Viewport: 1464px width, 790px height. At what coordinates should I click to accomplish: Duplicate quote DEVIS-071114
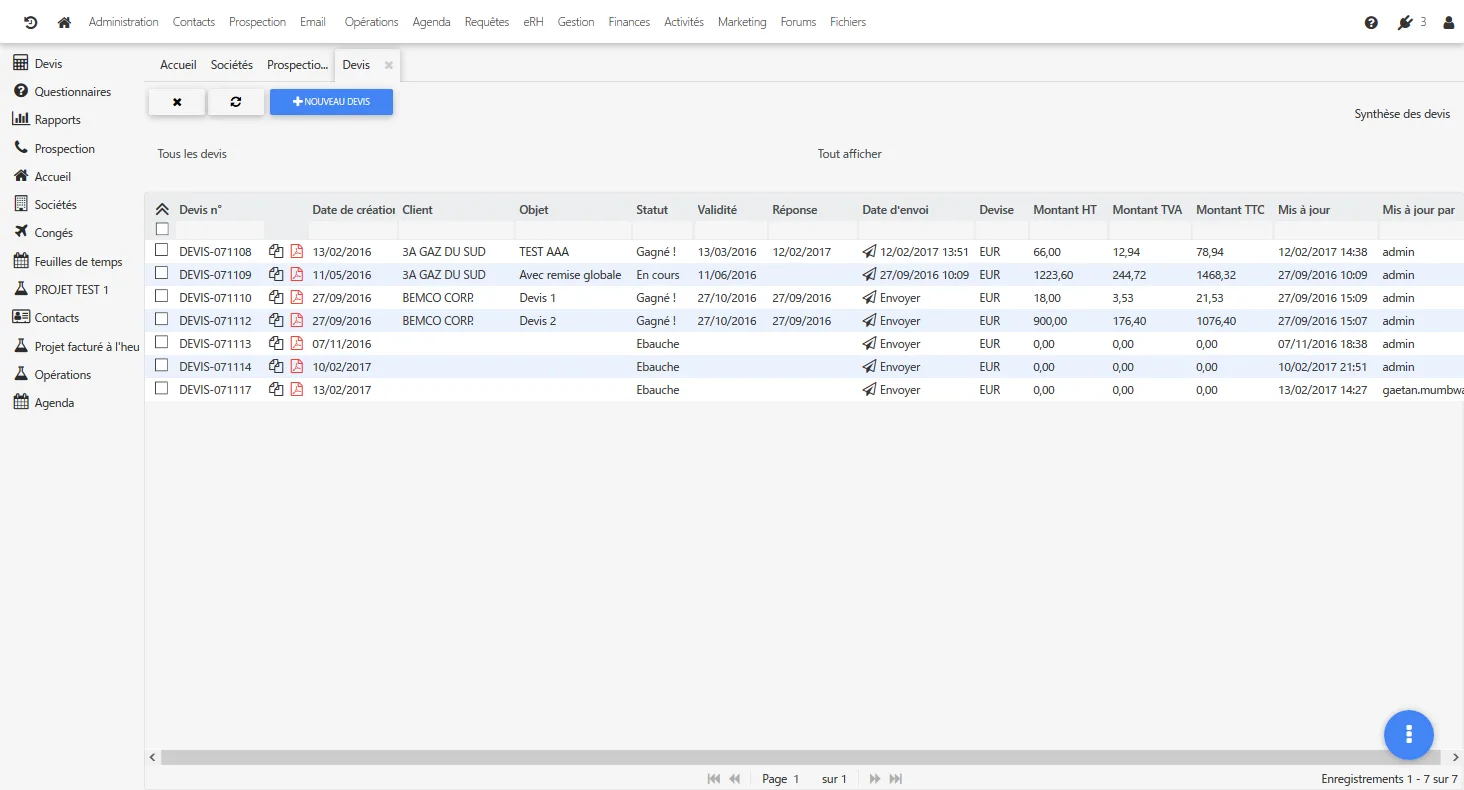[276, 367]
